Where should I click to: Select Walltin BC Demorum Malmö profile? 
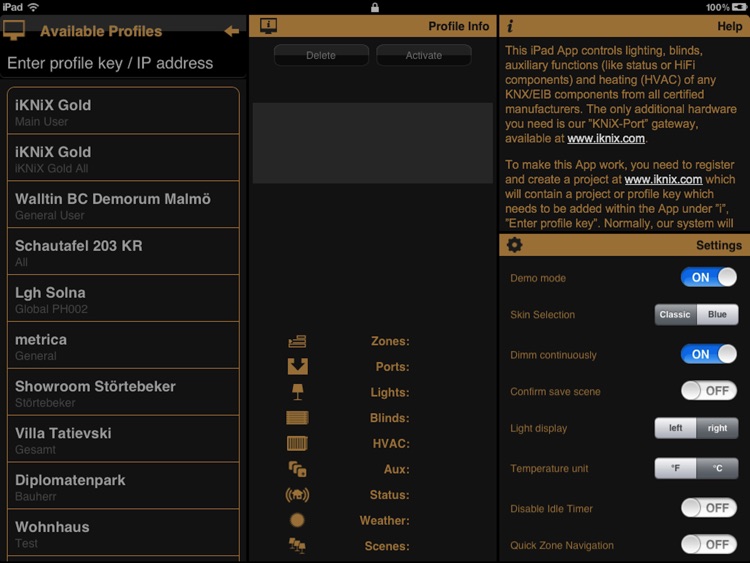(123, 205)
